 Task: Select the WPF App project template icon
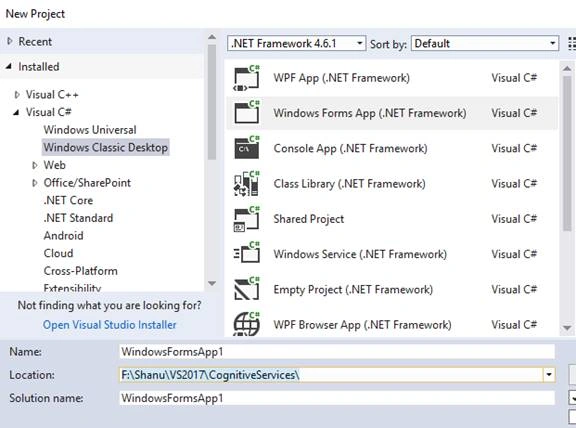[x=246, y=78]
